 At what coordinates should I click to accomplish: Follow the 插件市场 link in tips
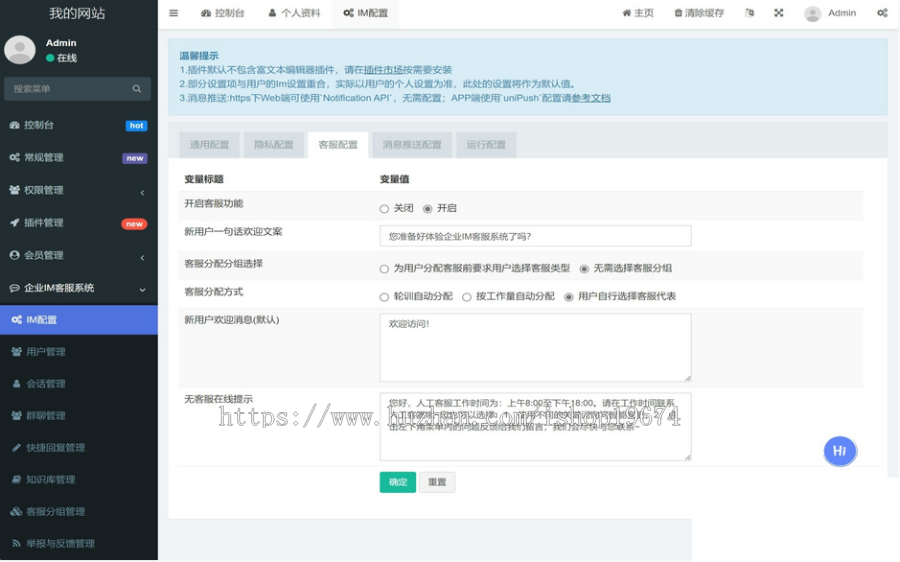[383, 70]
